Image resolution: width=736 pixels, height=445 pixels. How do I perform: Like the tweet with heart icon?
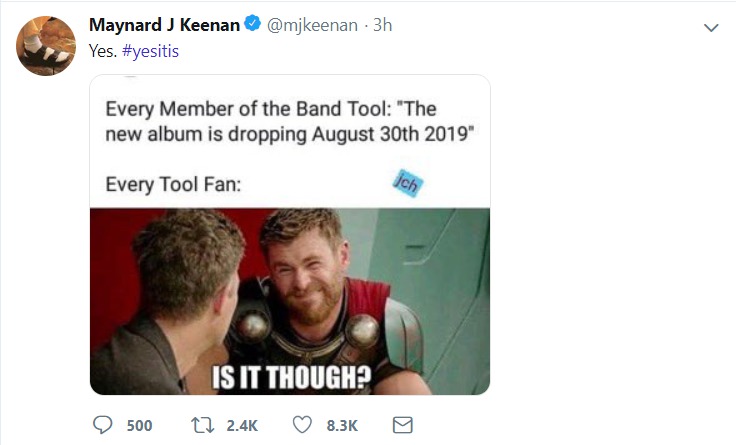[x=302, y=424]
